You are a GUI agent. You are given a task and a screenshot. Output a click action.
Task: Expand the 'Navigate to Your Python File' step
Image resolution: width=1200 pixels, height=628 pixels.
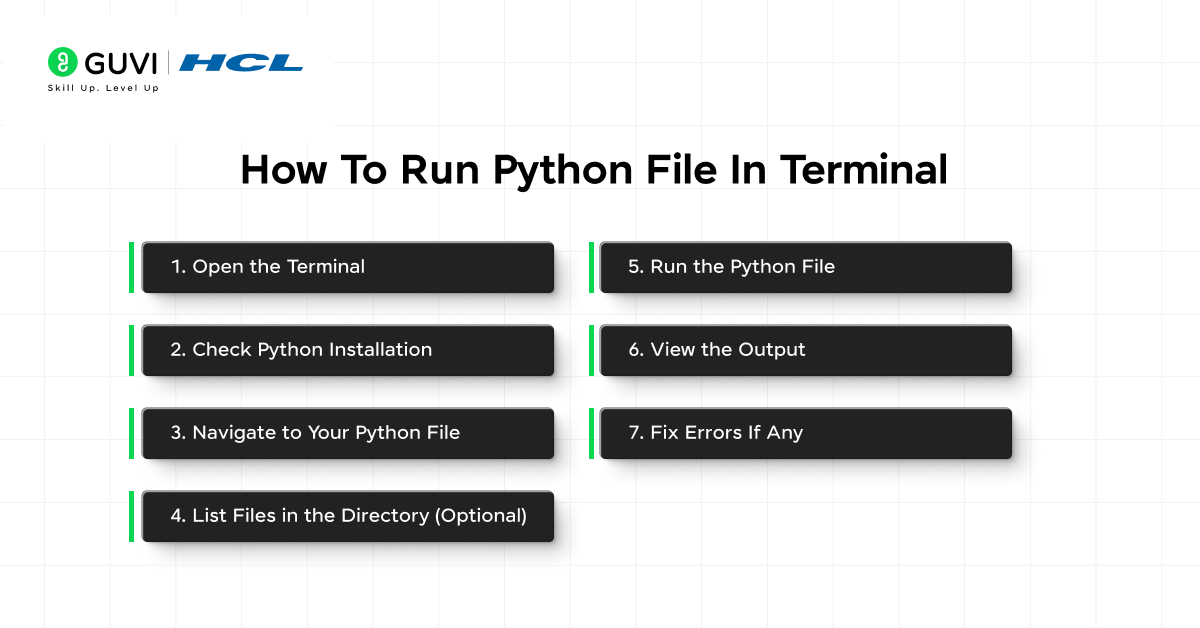click(x=347, y=433)
